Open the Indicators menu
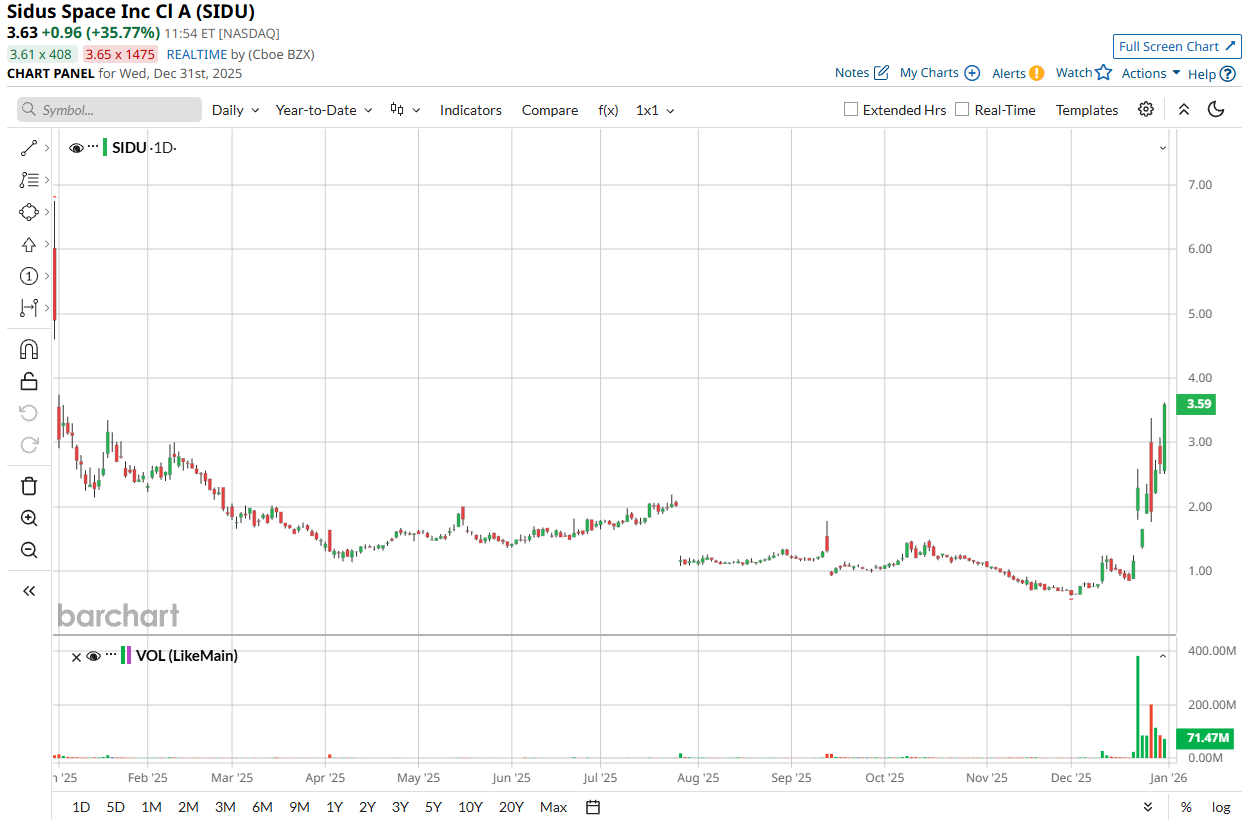The height and width of the screenshot is (820, 1248). [471, 110]
